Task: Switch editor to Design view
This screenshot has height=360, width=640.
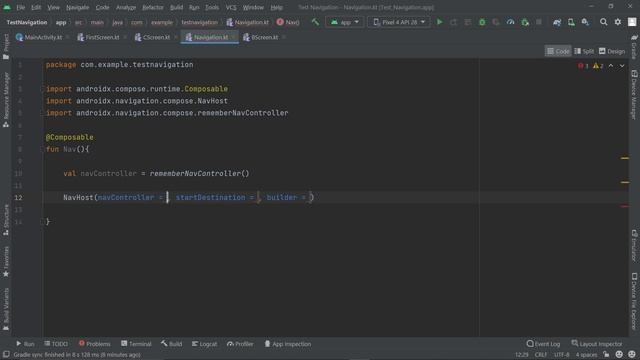Action: tap(611, 51)
